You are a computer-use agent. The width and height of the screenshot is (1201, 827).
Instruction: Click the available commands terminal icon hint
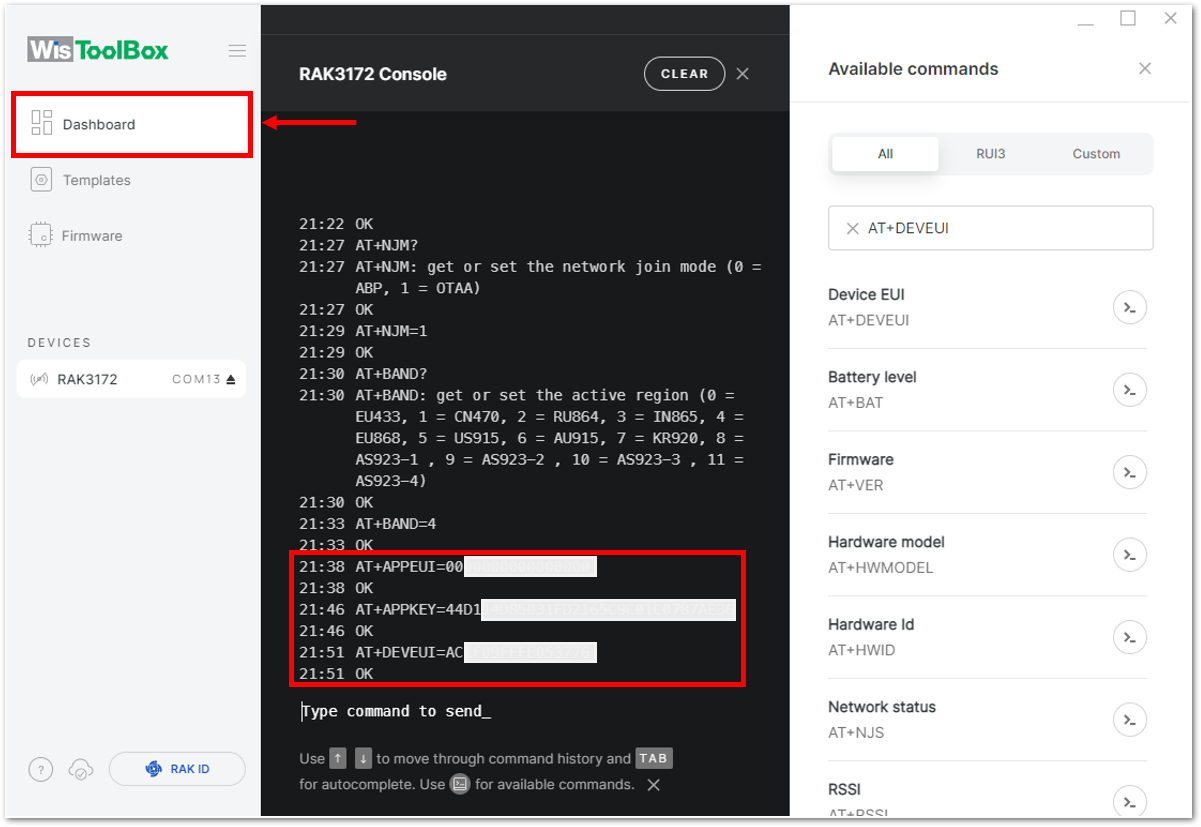[x=460, y=784]
